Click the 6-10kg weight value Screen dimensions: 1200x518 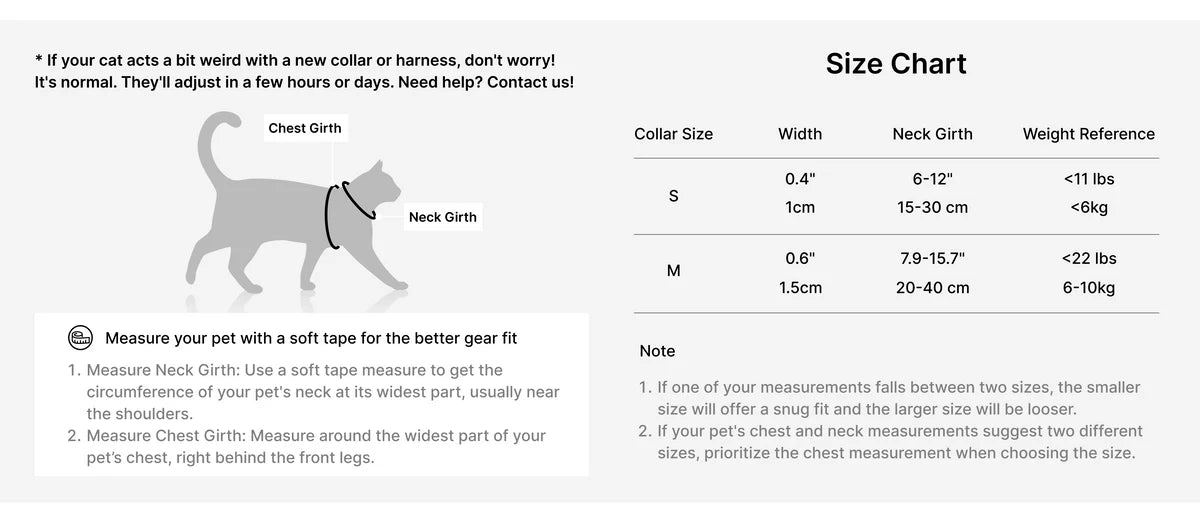point(1089,288)
